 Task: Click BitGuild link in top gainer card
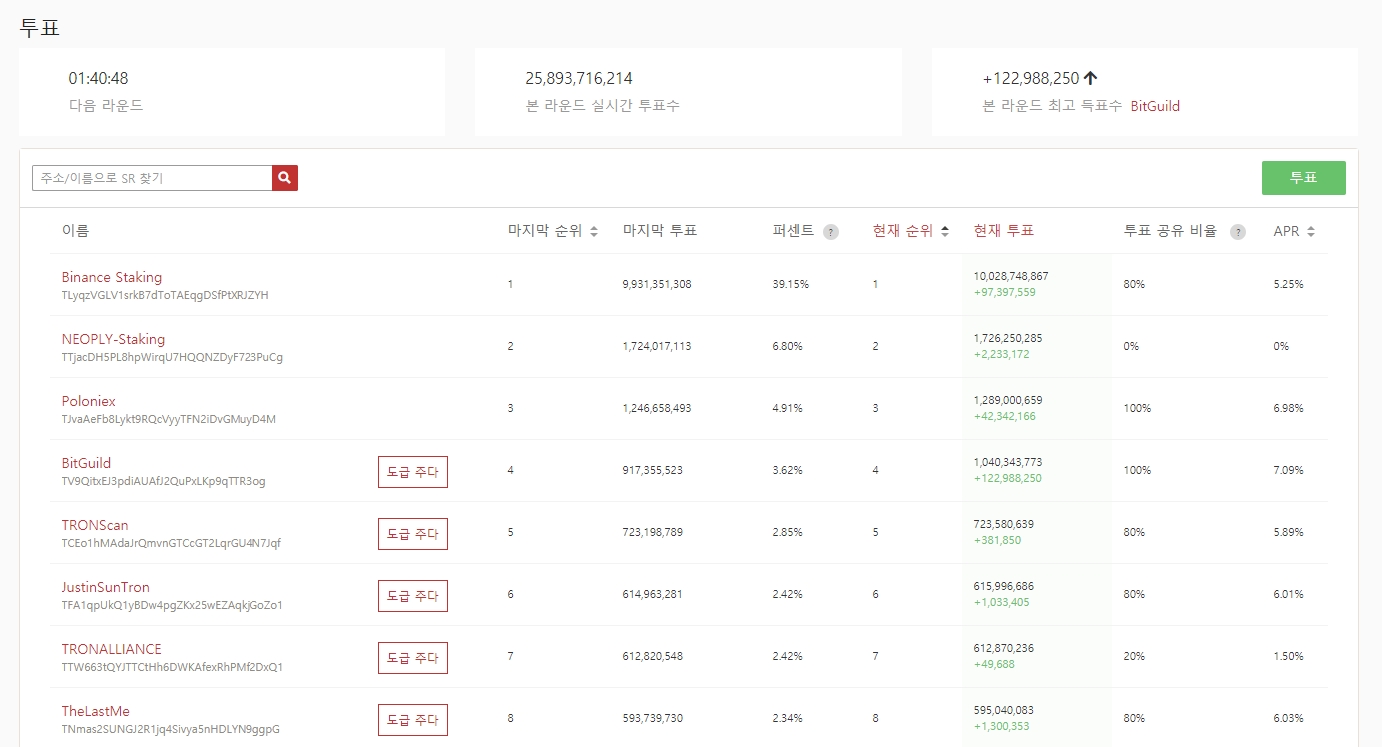pyautogui.click(x=1155, y=106)
